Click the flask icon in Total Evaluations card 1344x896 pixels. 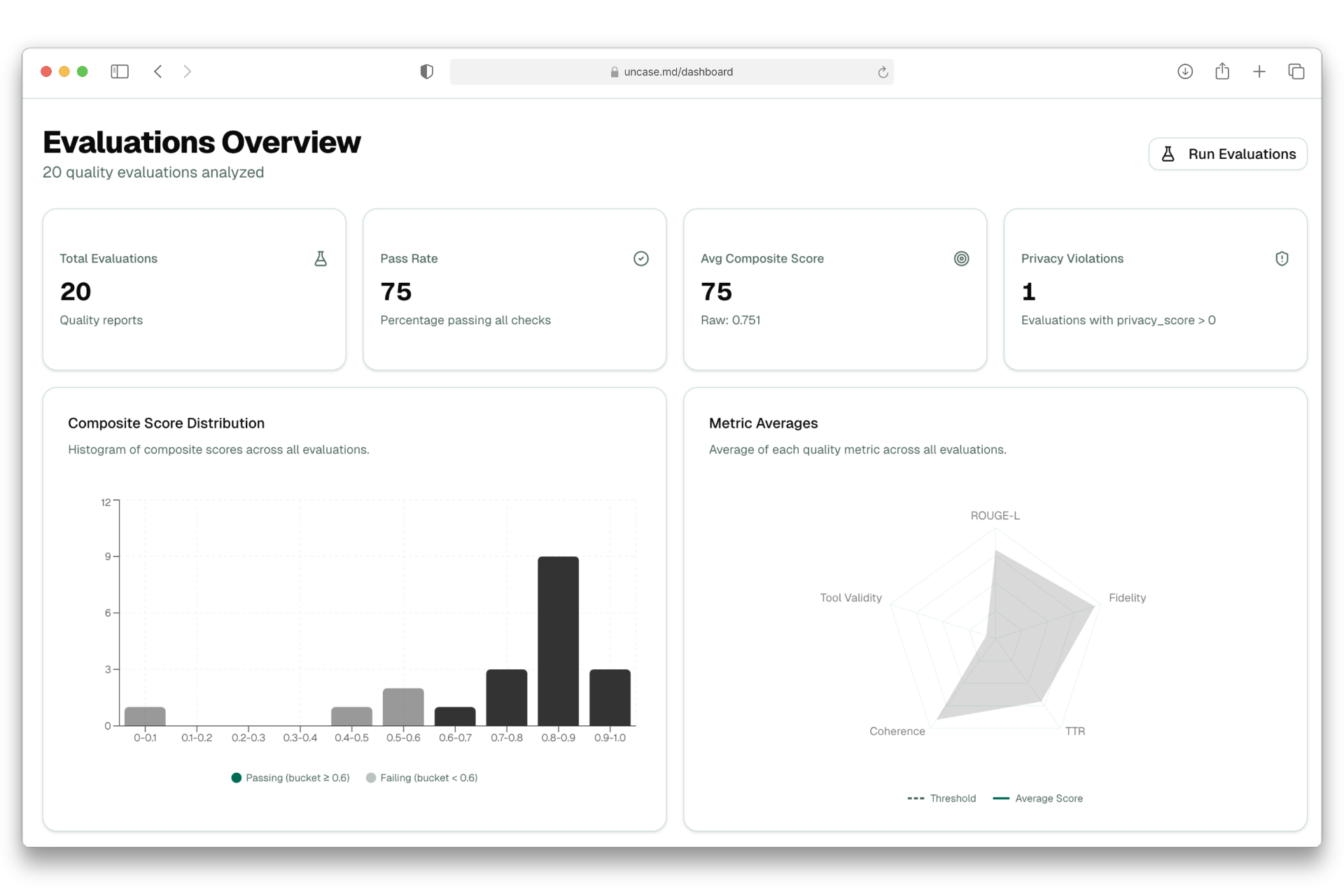(321, 259)
